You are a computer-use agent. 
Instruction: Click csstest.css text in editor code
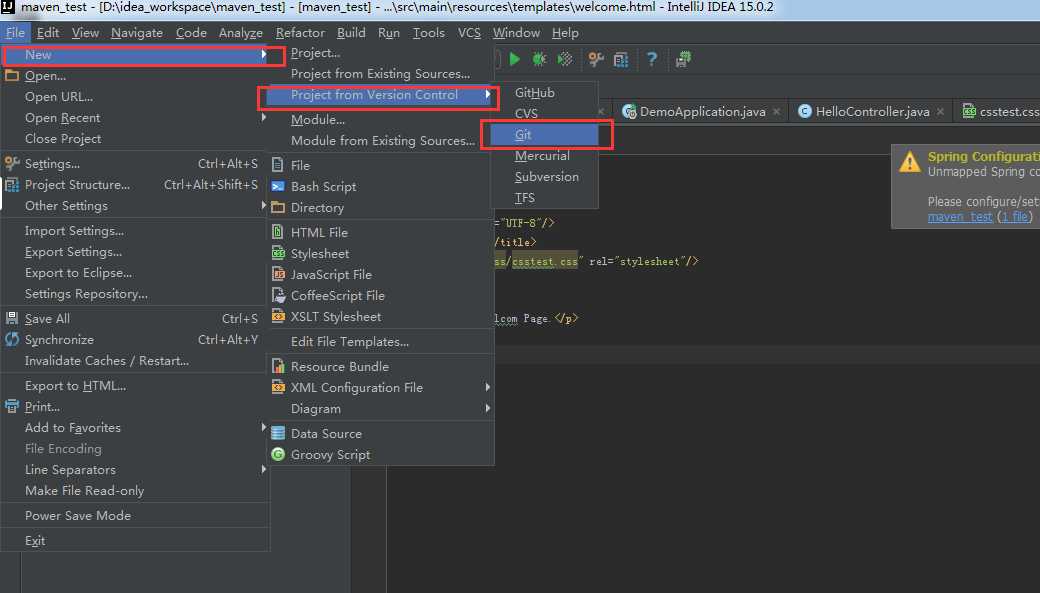point(545,261)
